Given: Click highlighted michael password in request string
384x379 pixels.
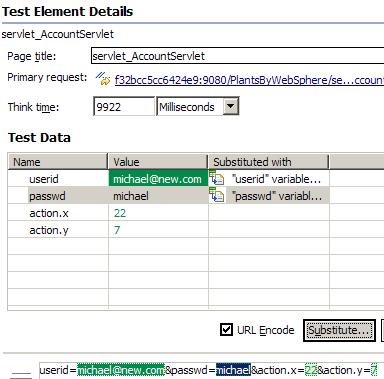Looking at the screenshot, I should (x=233, y=370).
